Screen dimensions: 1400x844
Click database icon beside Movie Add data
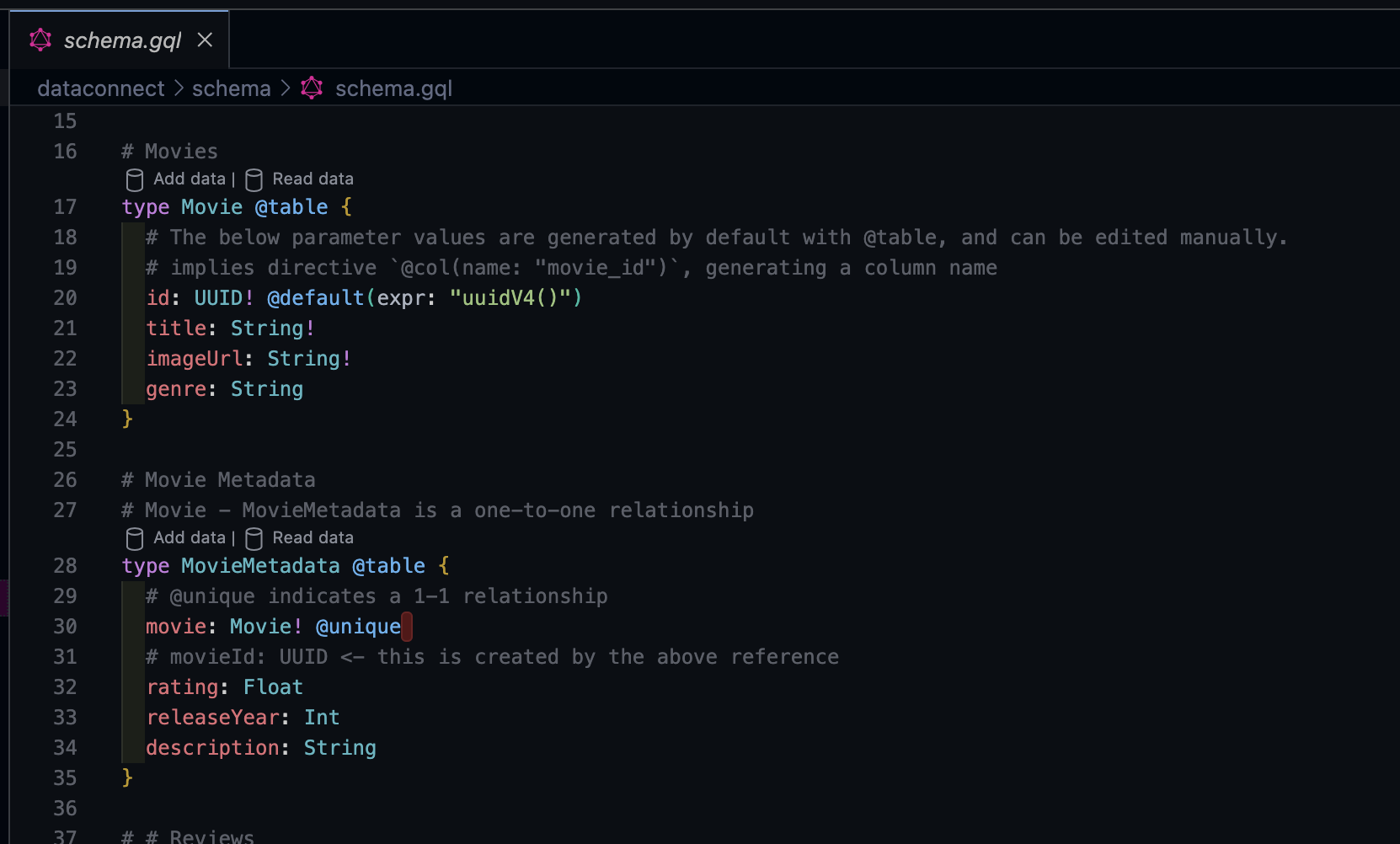(x=135, y=179)
